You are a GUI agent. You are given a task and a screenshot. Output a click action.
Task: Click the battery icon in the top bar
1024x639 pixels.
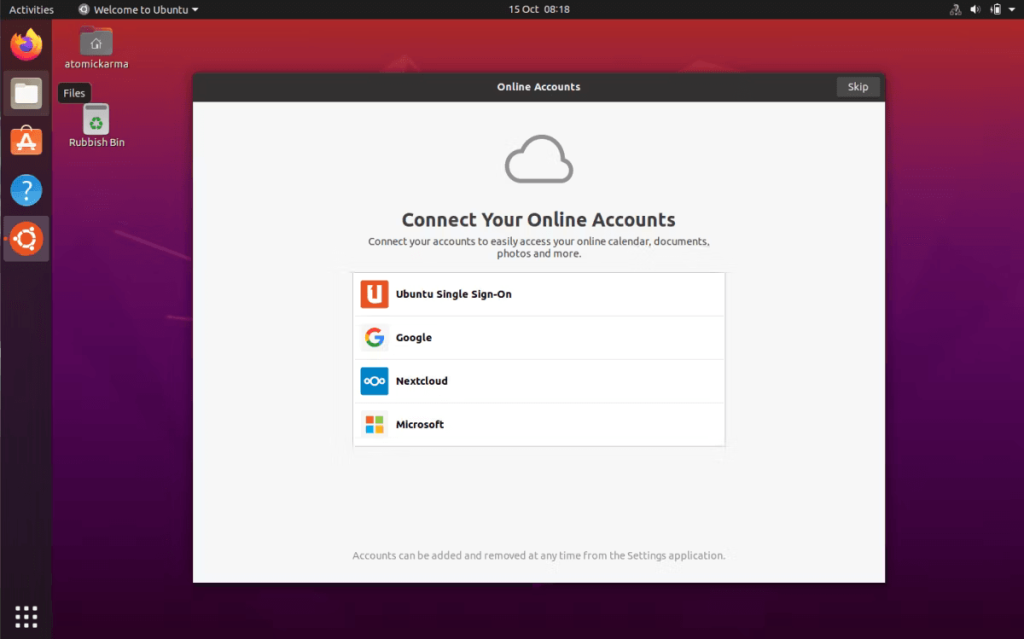coord(996,9)
